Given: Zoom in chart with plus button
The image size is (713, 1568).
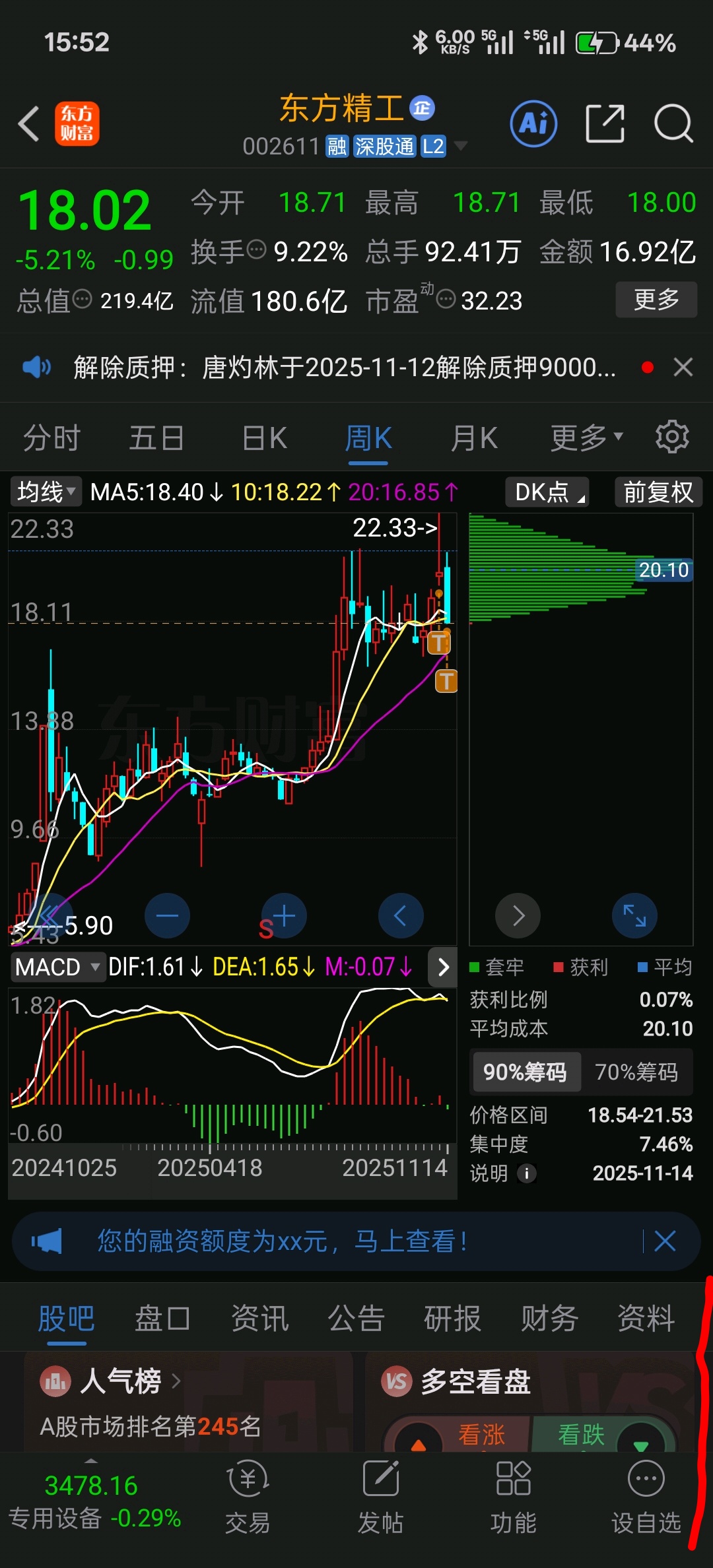Looking at the screenshot, I should 284,915.
